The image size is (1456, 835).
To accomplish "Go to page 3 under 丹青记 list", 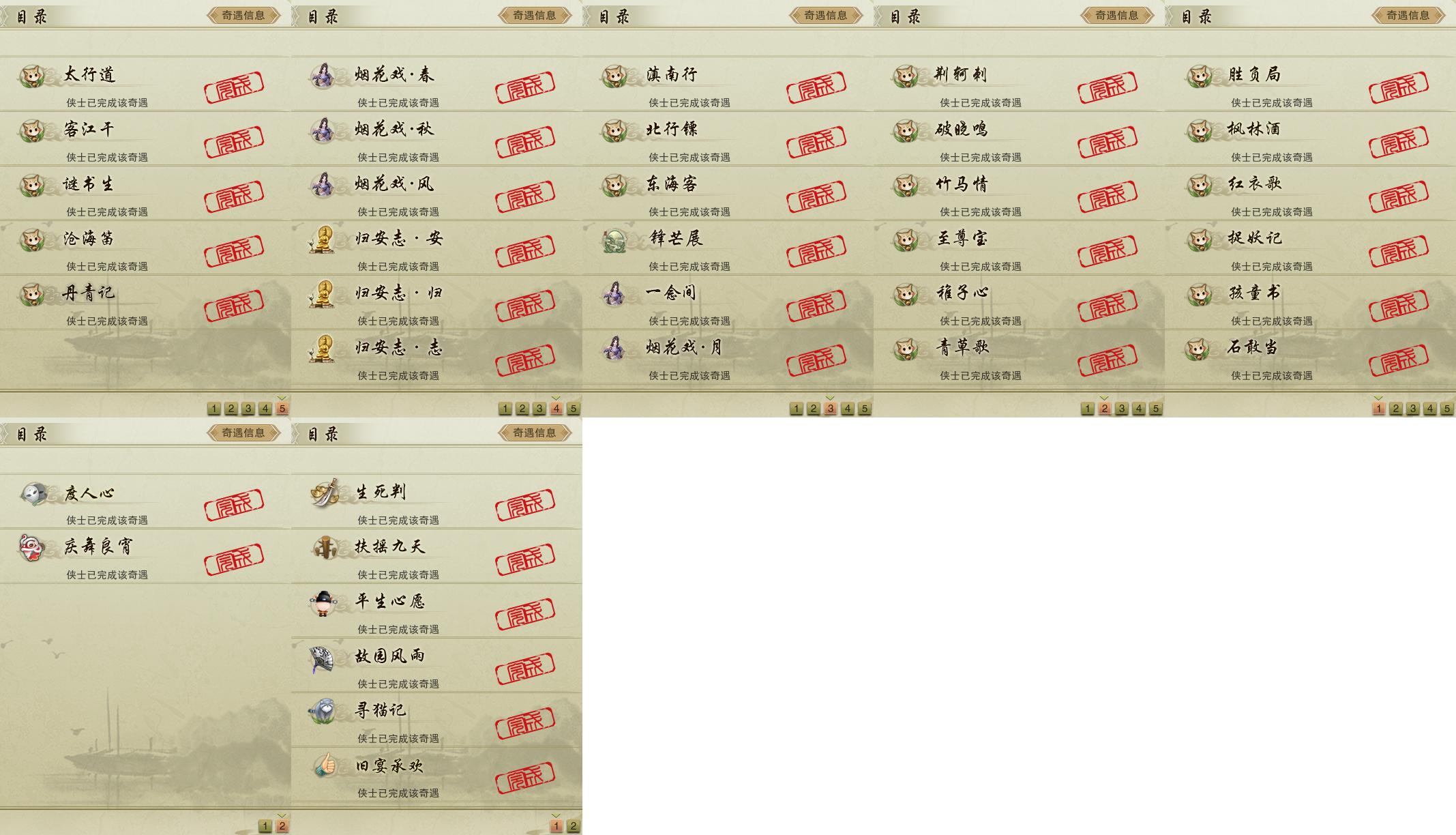I will (x=248, y=409).
